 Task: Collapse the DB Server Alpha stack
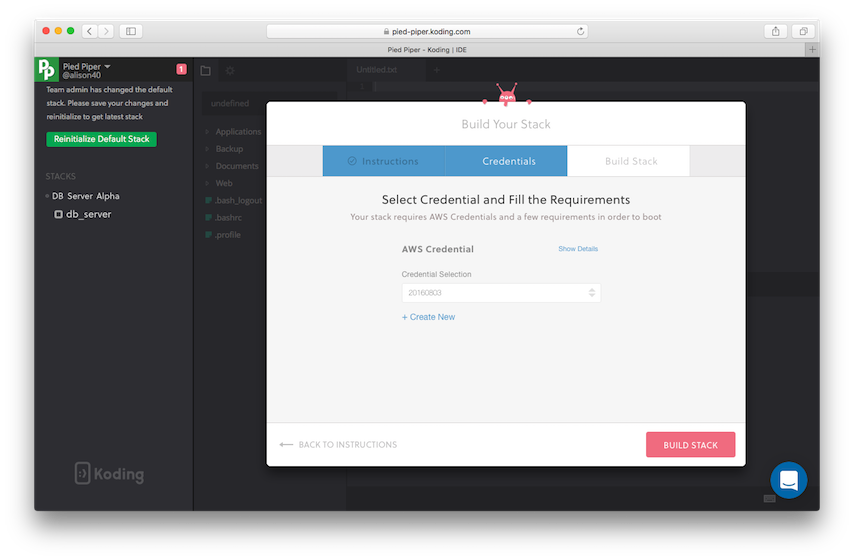pos(47,196)
